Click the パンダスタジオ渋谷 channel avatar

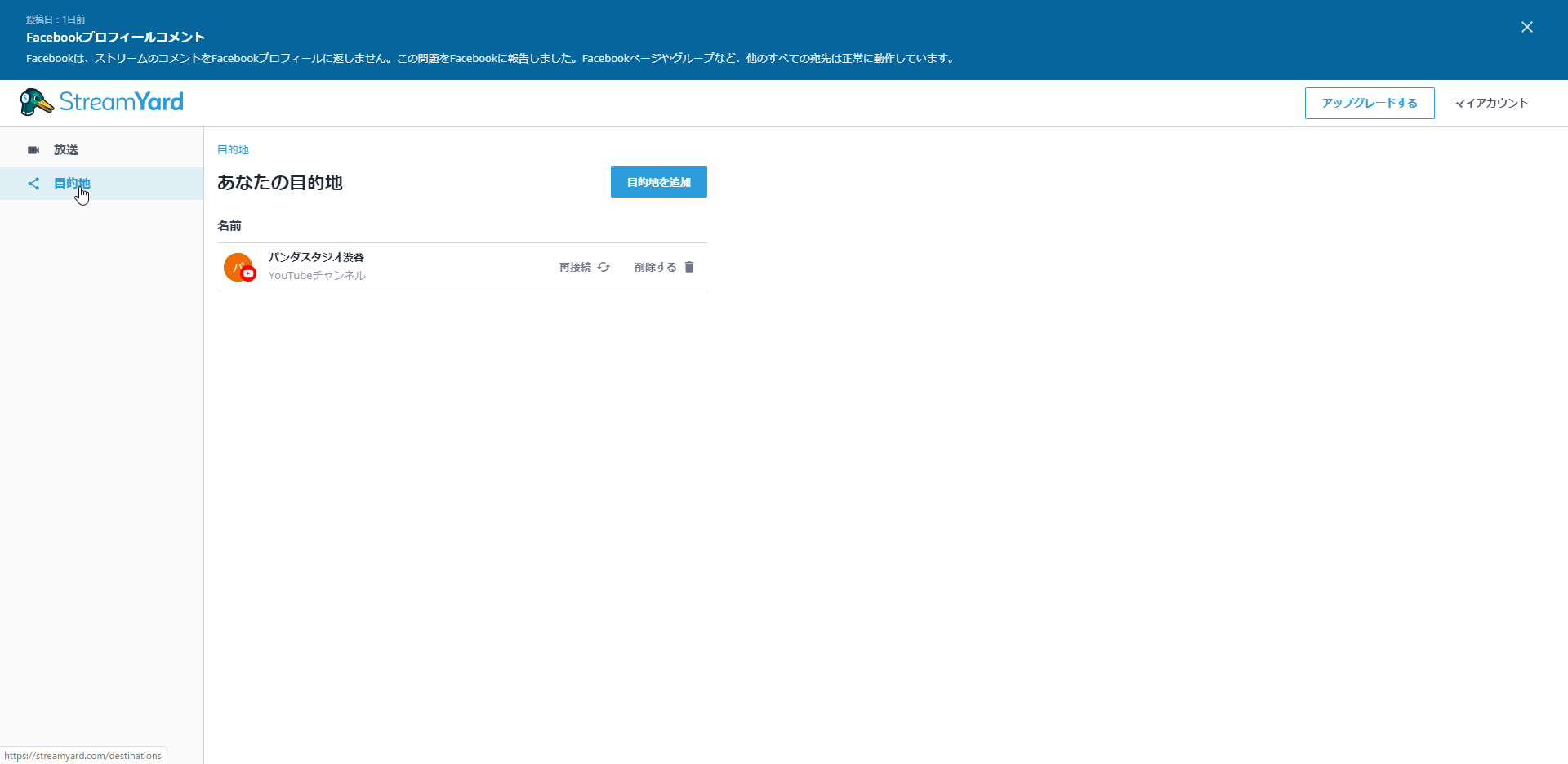point(238,267)
